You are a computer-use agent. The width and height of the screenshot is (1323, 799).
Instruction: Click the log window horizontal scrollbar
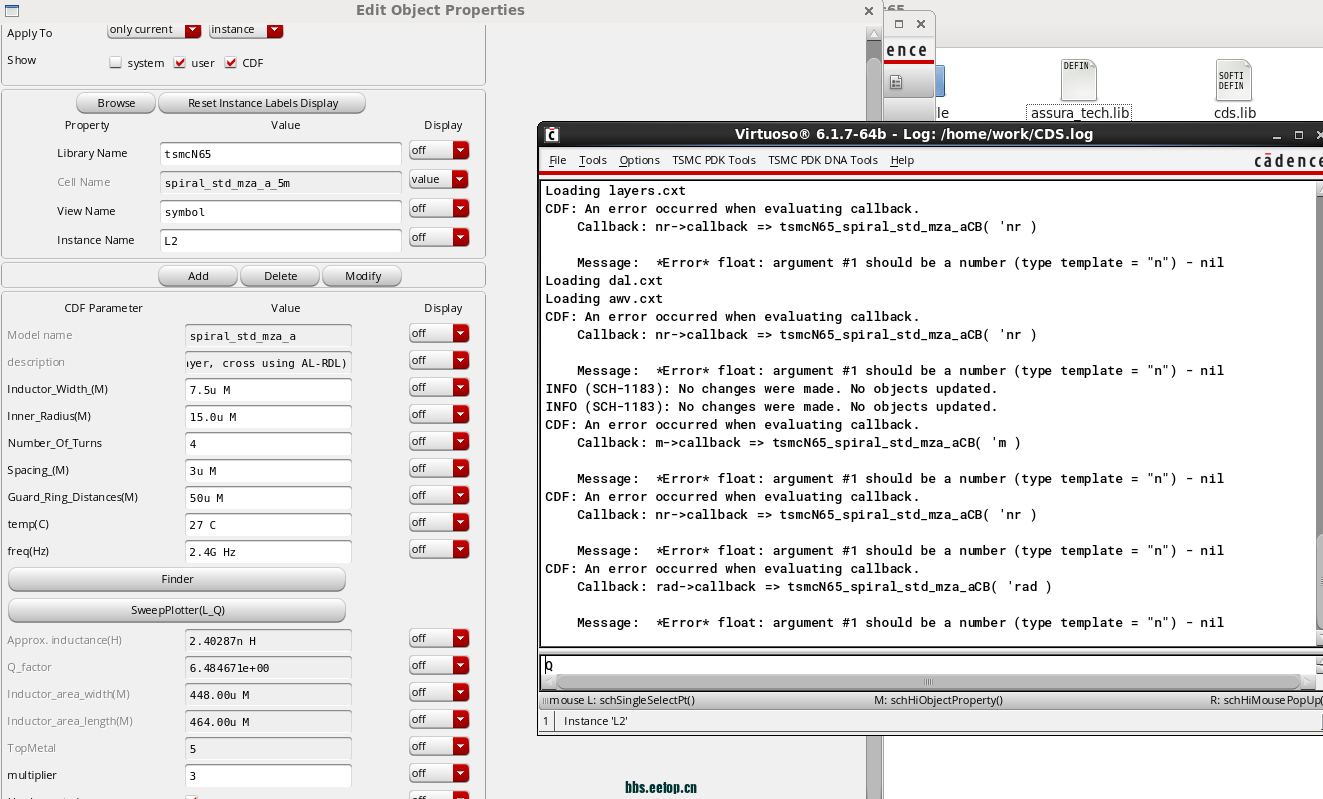tap(928, 682)
